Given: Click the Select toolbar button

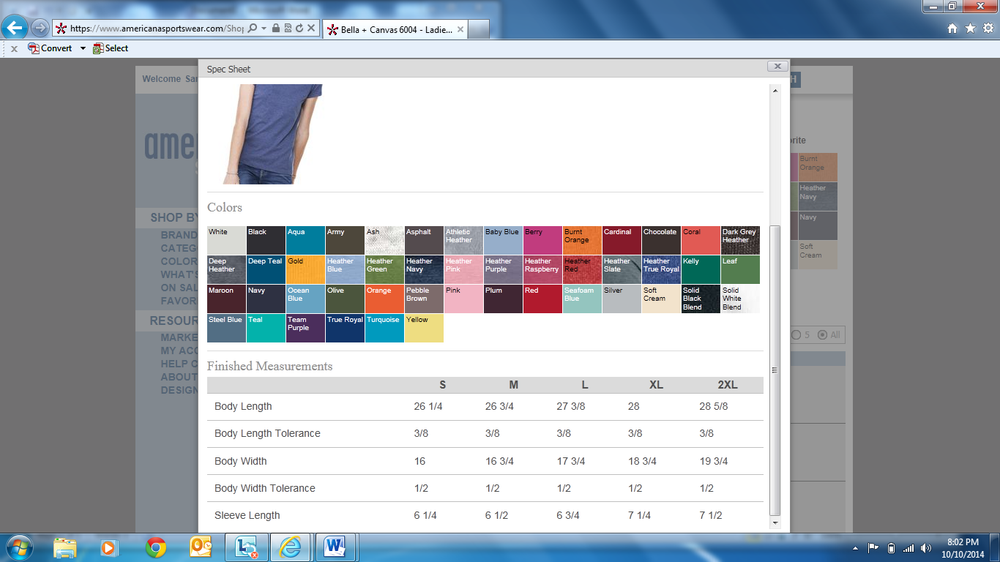Looking at the screenshot, I should pos(110,48).
